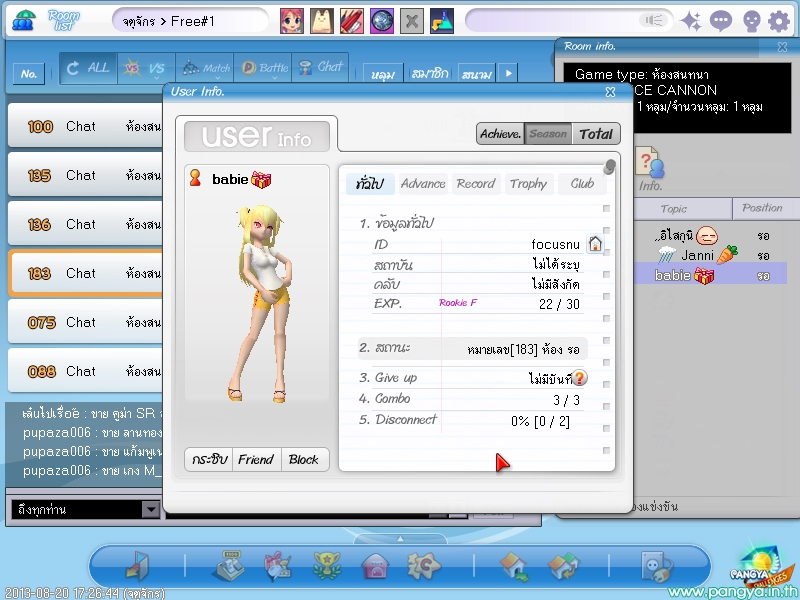Select room 088 Chat row
This screenshot has height=600, width=800.
pos(86,371)
